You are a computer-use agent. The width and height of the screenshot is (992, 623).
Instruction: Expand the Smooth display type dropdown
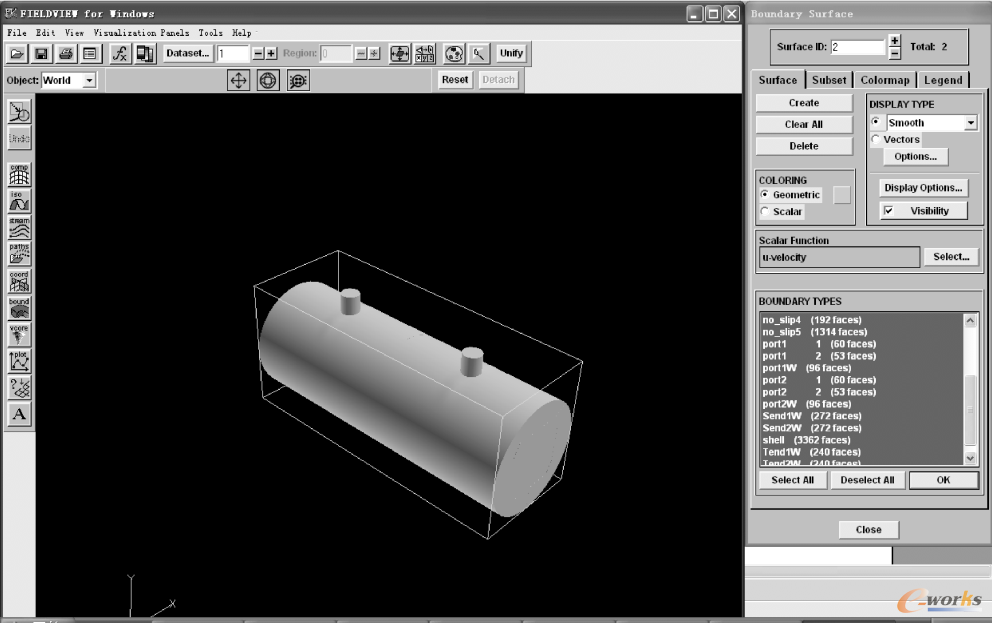pos(970,123)
